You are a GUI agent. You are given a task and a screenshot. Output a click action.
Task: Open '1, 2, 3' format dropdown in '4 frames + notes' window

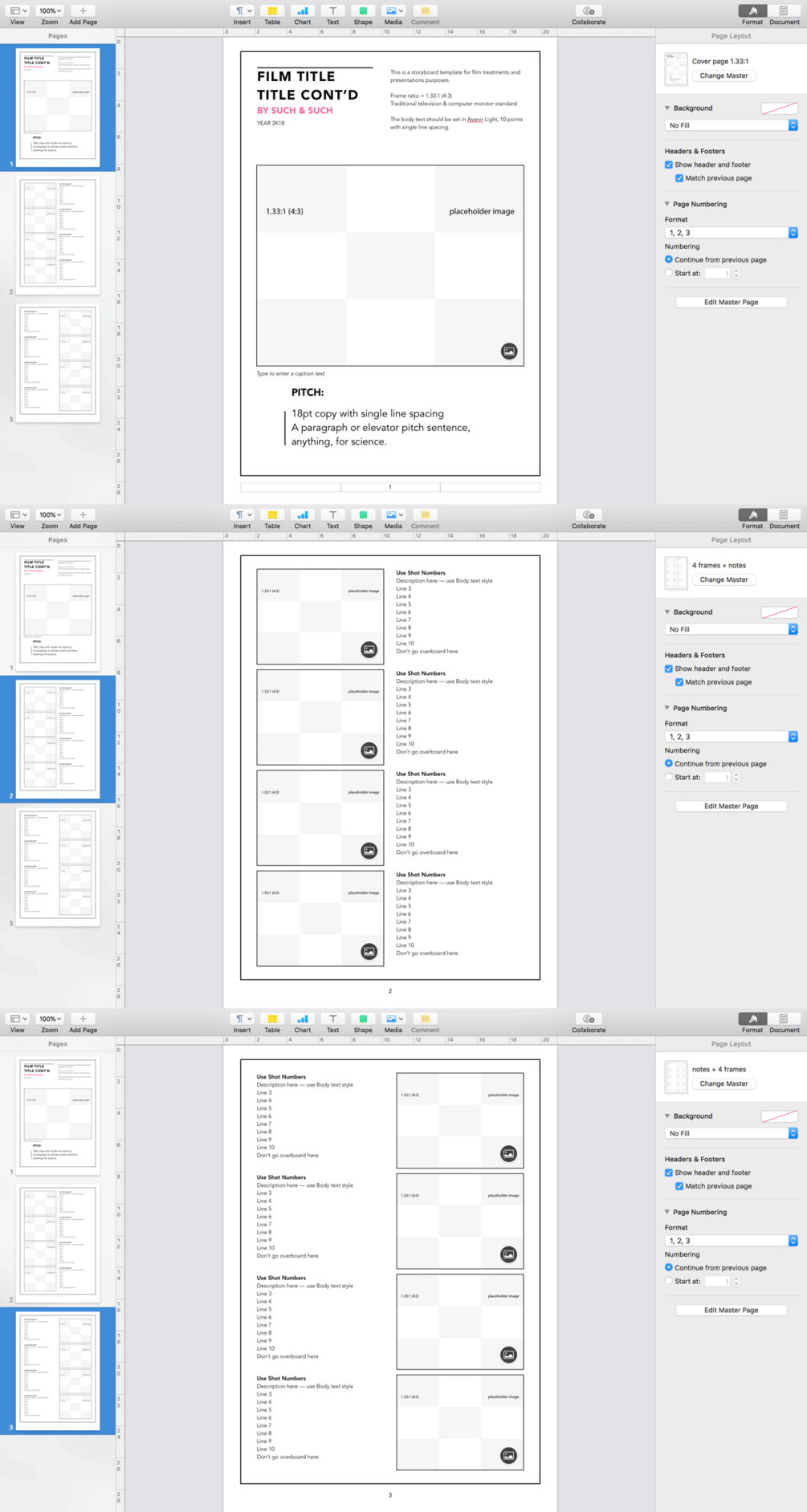tap(732, 737)
